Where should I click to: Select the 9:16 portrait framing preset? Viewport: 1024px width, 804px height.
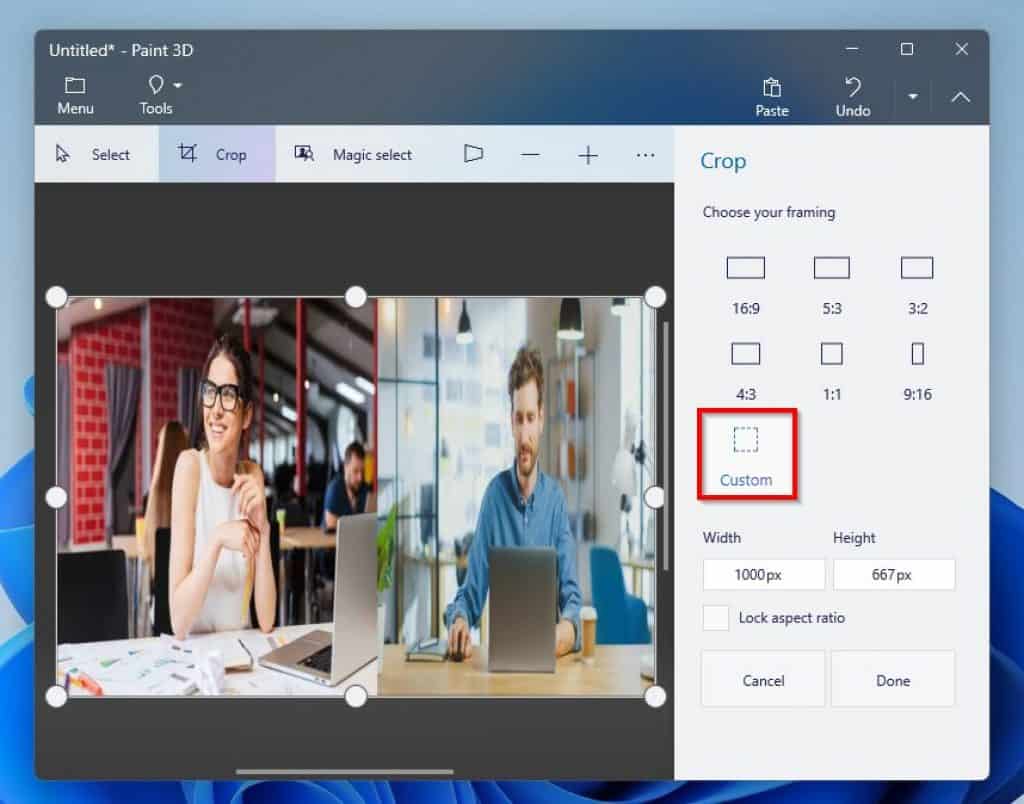917,372
